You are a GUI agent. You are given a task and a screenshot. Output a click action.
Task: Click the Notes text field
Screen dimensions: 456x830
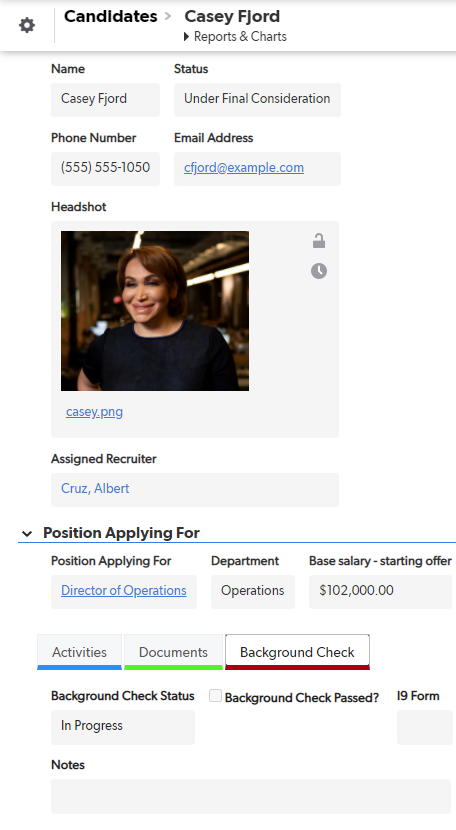251,796
